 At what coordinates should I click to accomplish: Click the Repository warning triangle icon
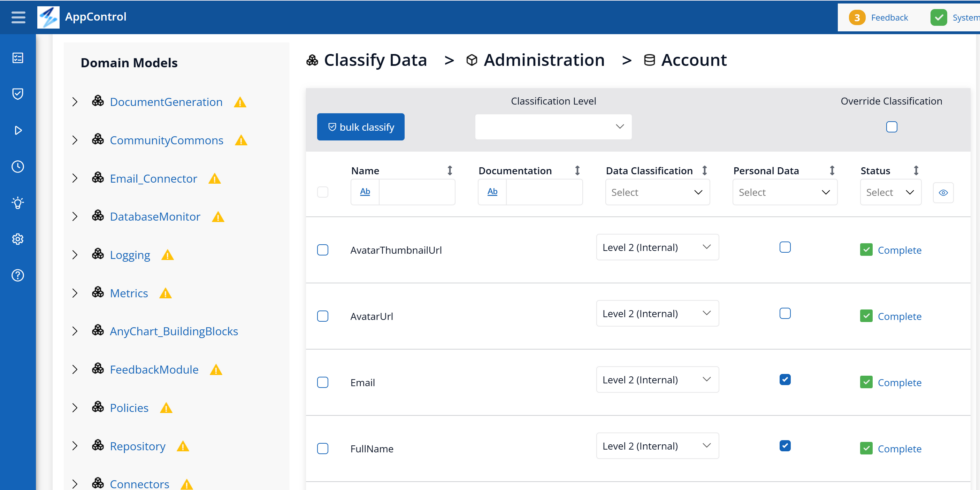tap(183, 446)
